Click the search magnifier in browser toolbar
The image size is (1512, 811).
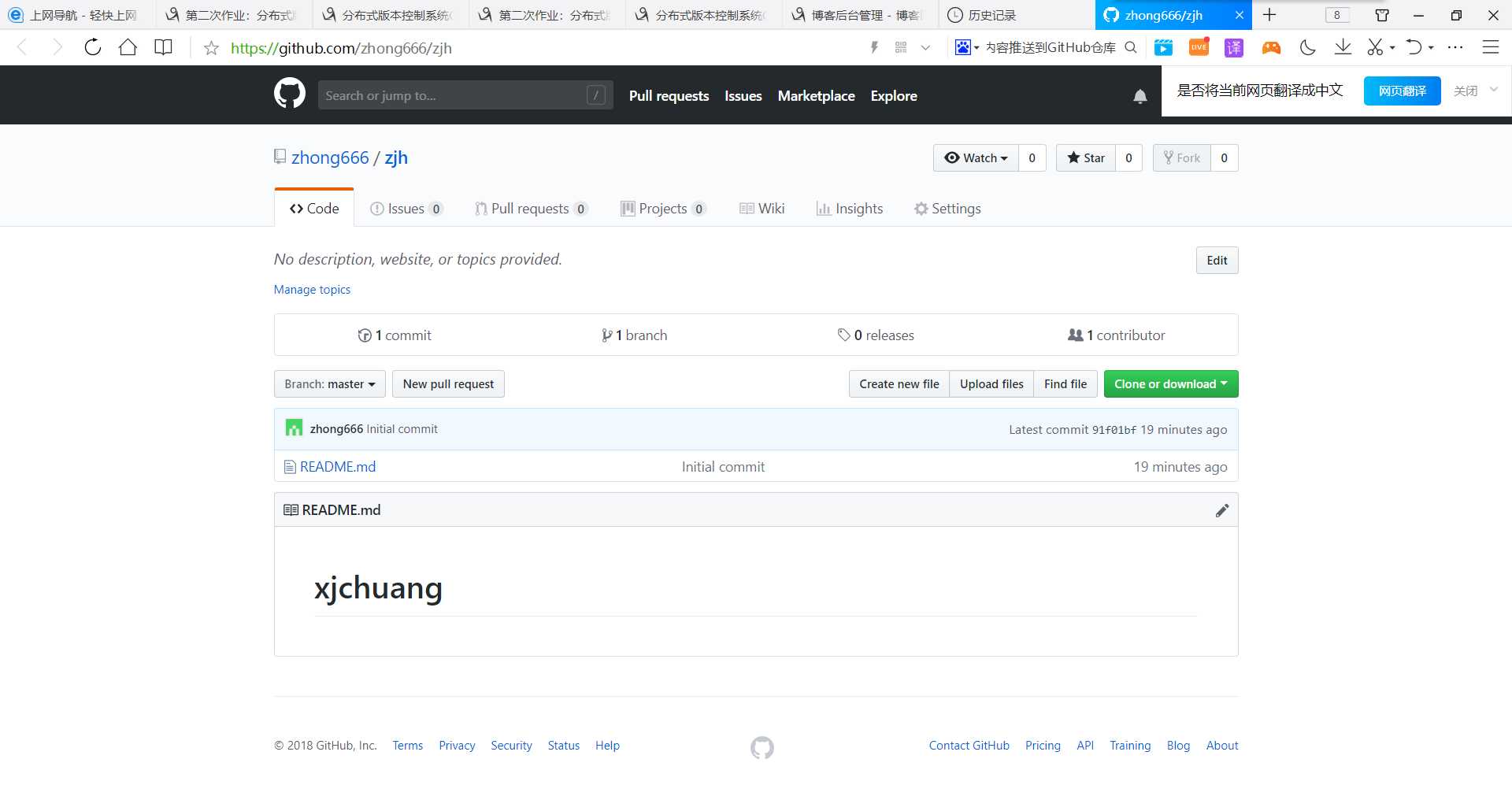click(1131, 47)
